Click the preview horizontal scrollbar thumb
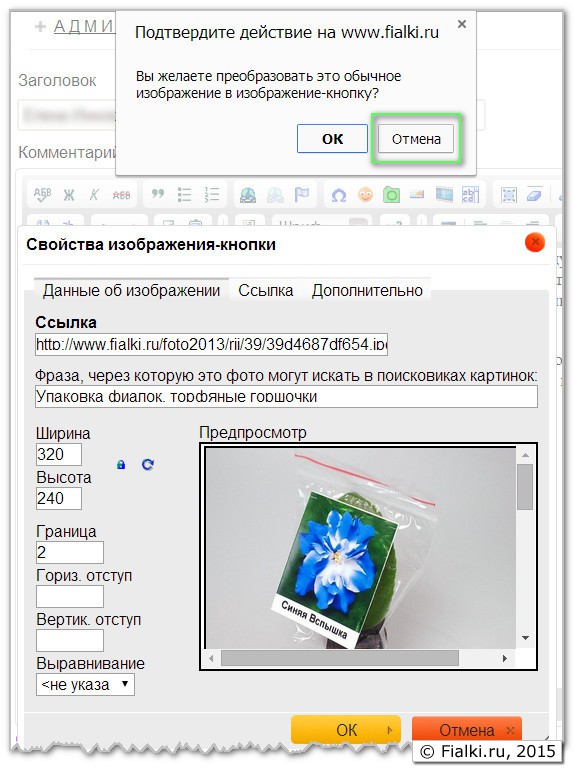Image resolution: width=574 pixels, height=770 pixels. 340,658
